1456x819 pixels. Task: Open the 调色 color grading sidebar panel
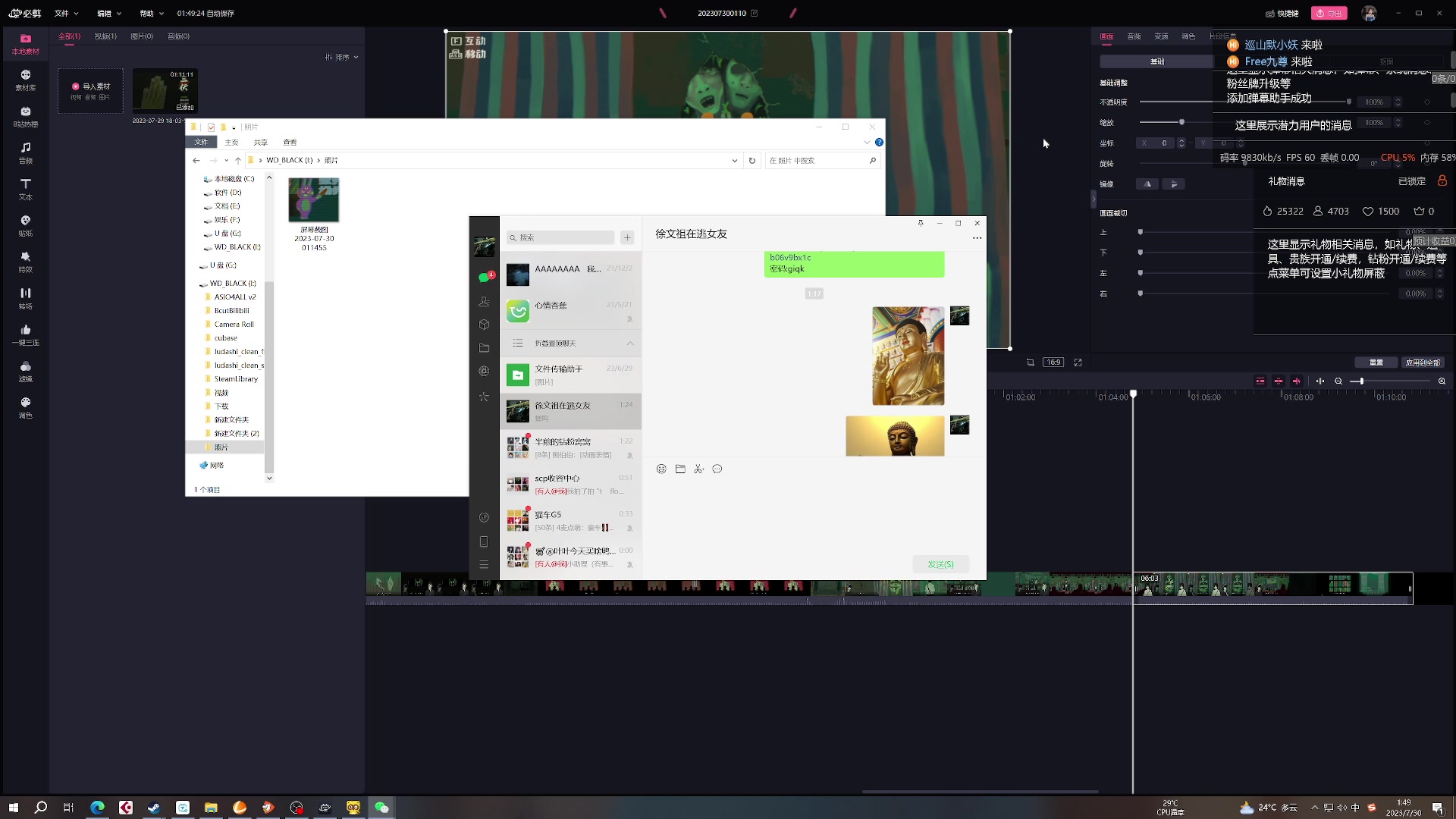[x=25, y=407]
